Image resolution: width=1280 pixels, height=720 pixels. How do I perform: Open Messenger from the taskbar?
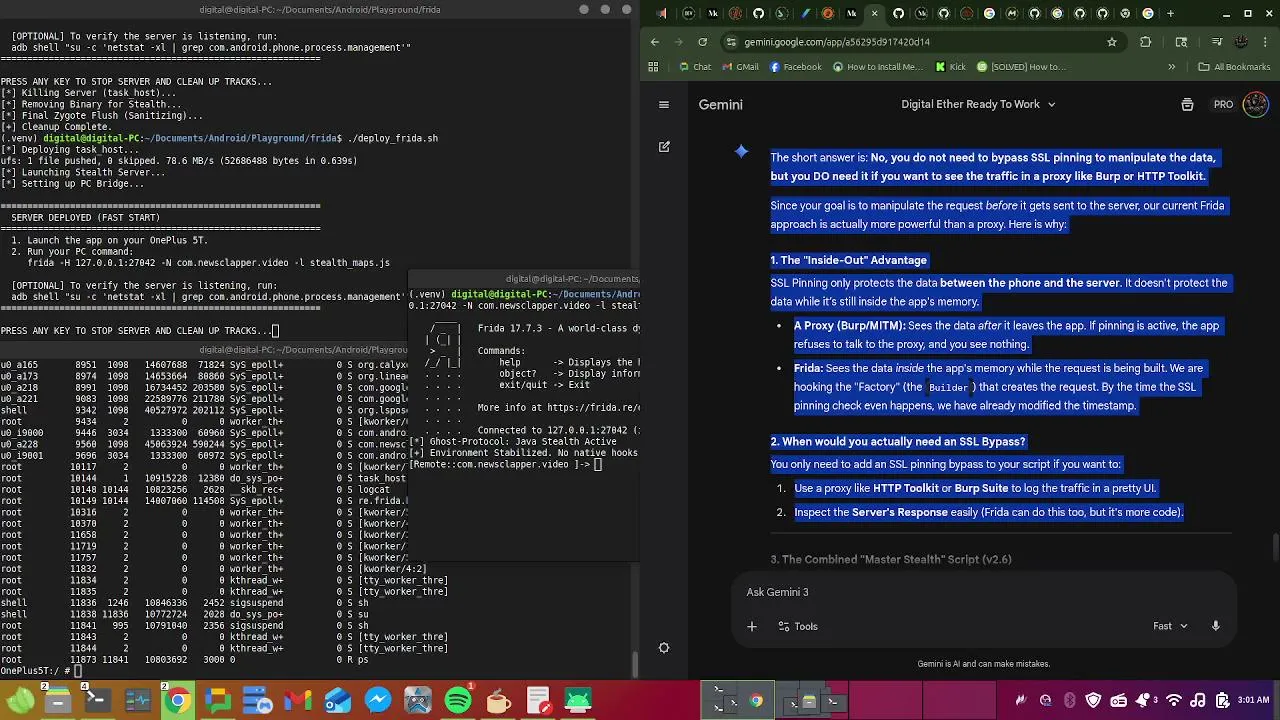[378, 700]
